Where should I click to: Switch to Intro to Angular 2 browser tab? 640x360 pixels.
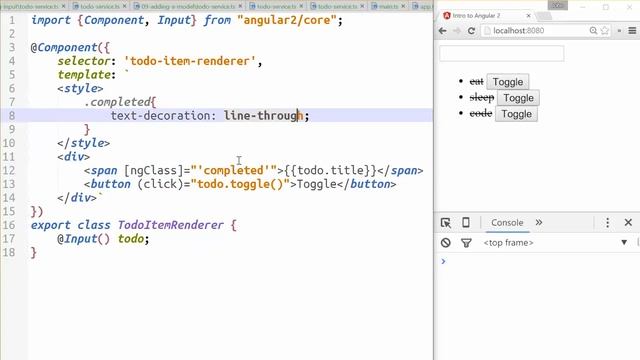486,16
